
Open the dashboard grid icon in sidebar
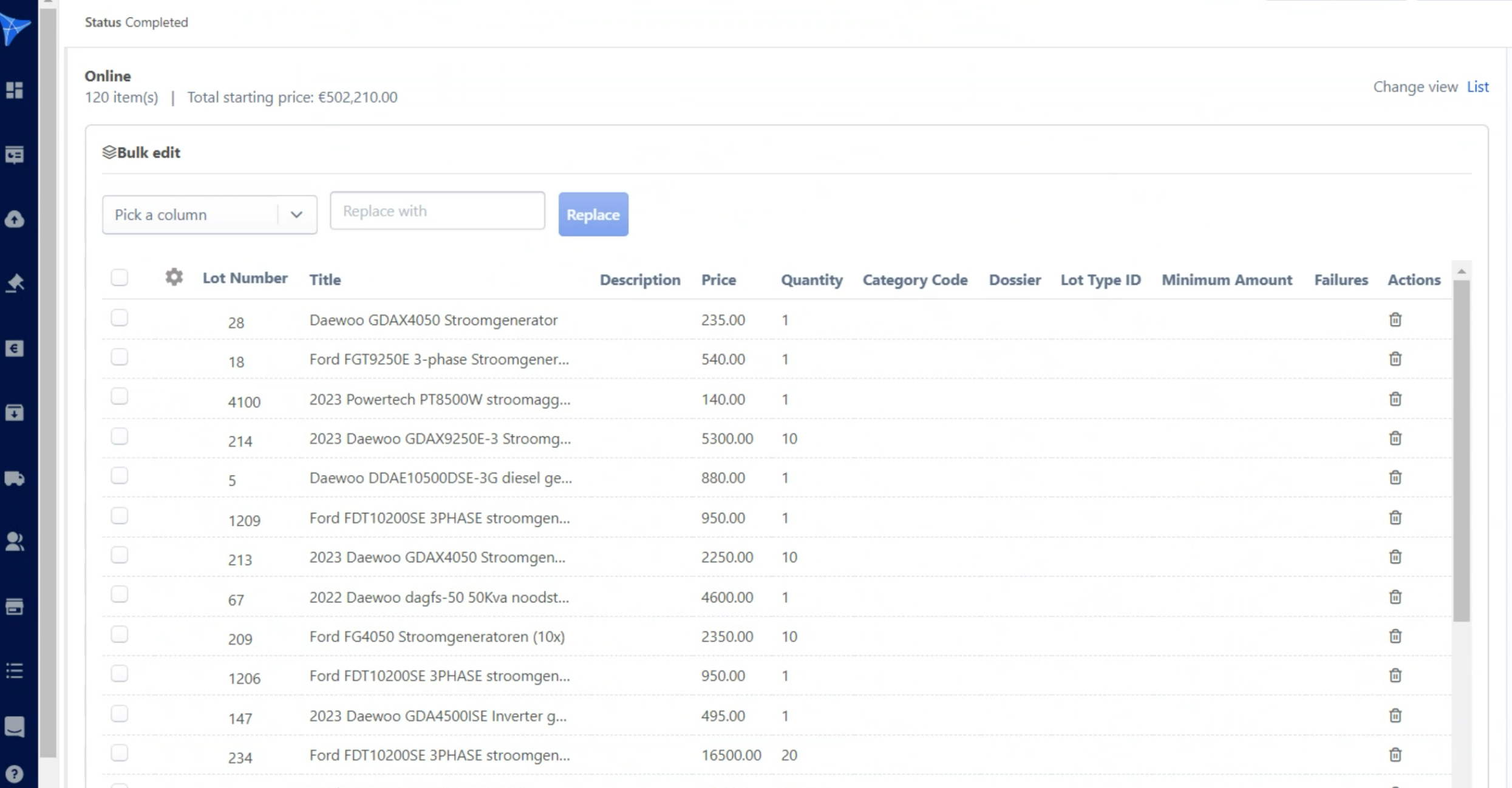point(15,90)
